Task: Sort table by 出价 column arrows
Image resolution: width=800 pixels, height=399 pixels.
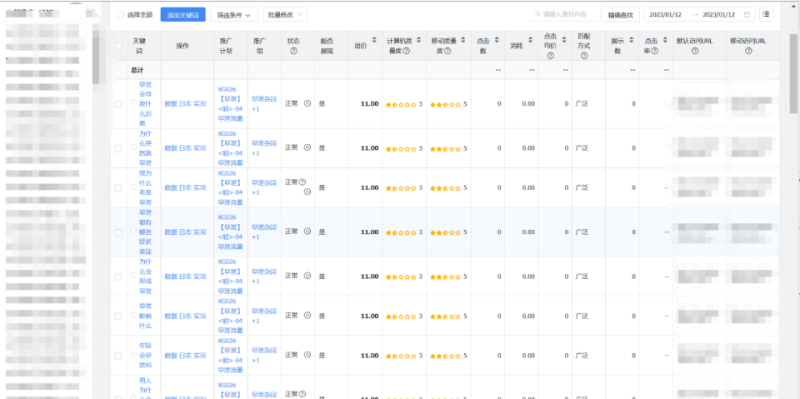Action: 374,40
